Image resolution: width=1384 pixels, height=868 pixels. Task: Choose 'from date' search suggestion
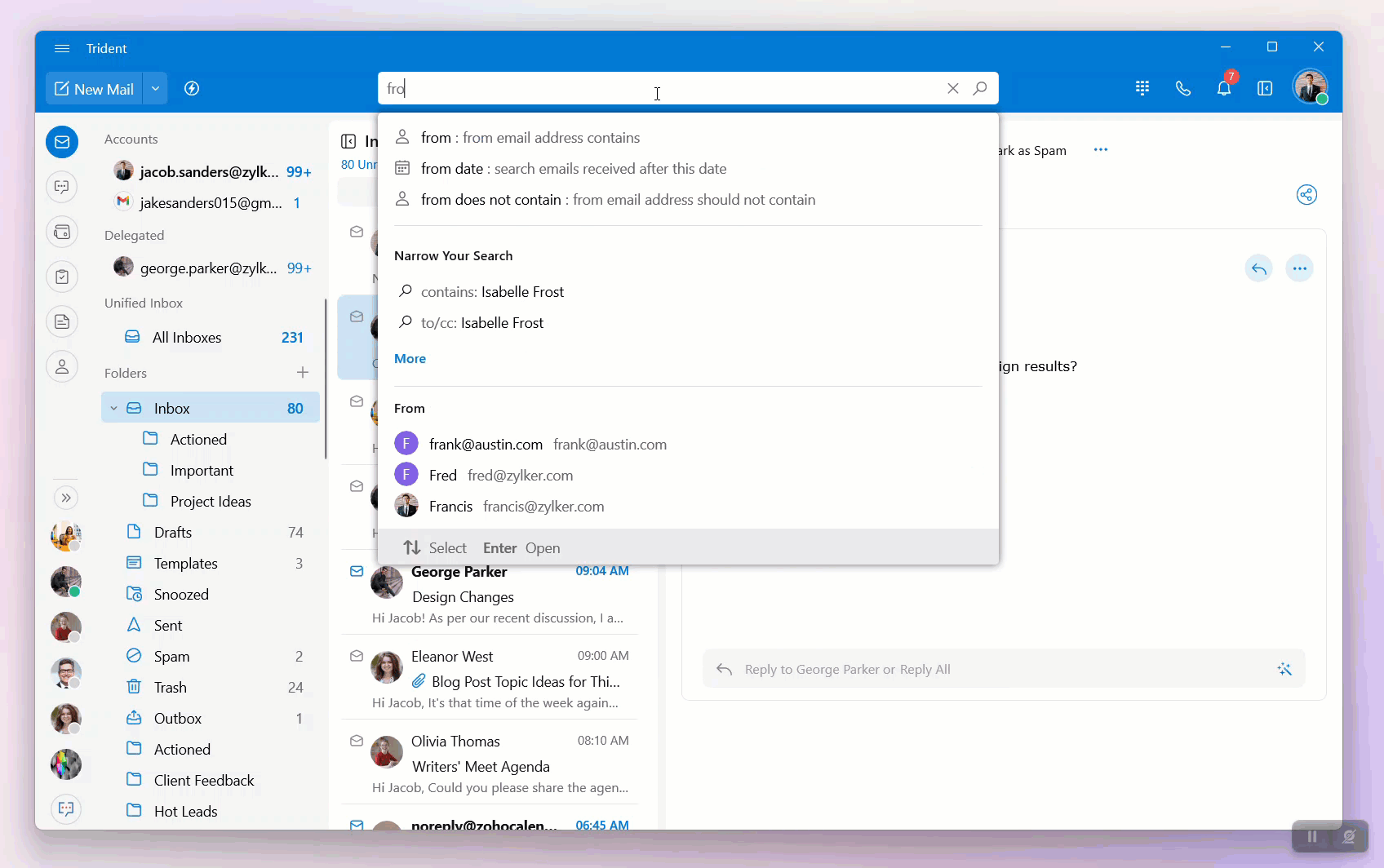pos(688,169)
